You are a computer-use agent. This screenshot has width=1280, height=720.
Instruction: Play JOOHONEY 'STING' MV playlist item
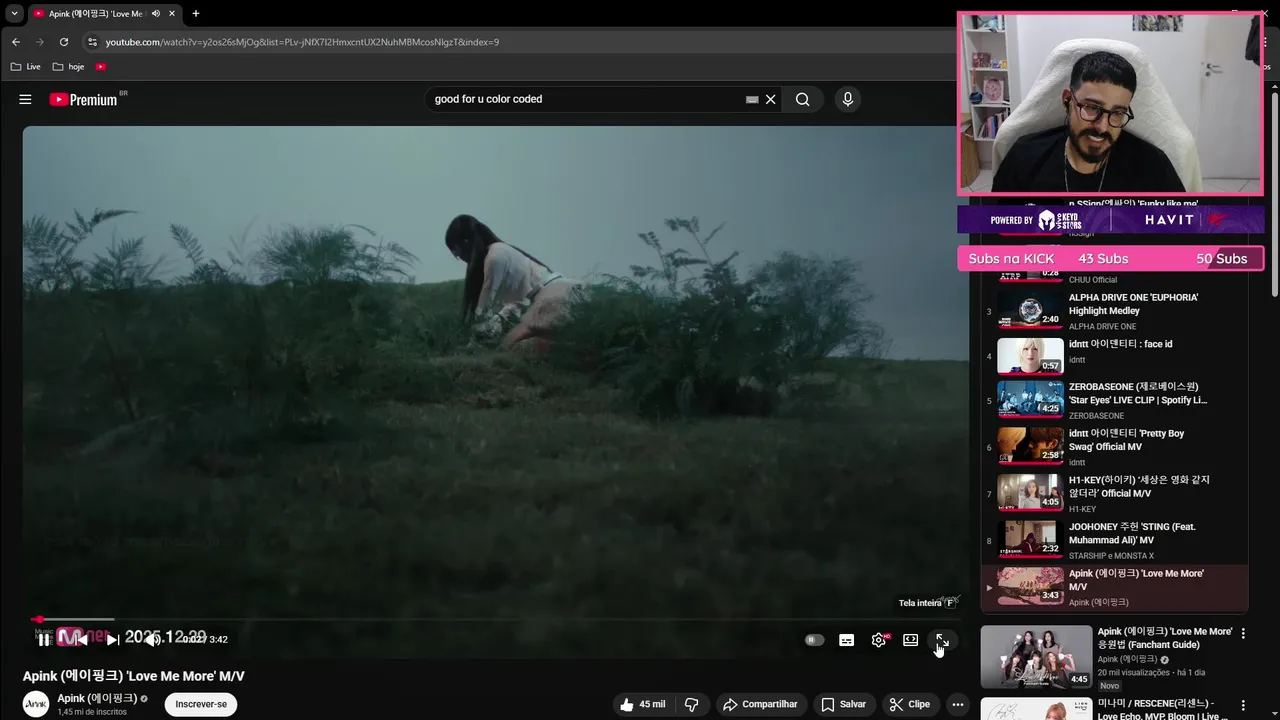[1114, 540]
